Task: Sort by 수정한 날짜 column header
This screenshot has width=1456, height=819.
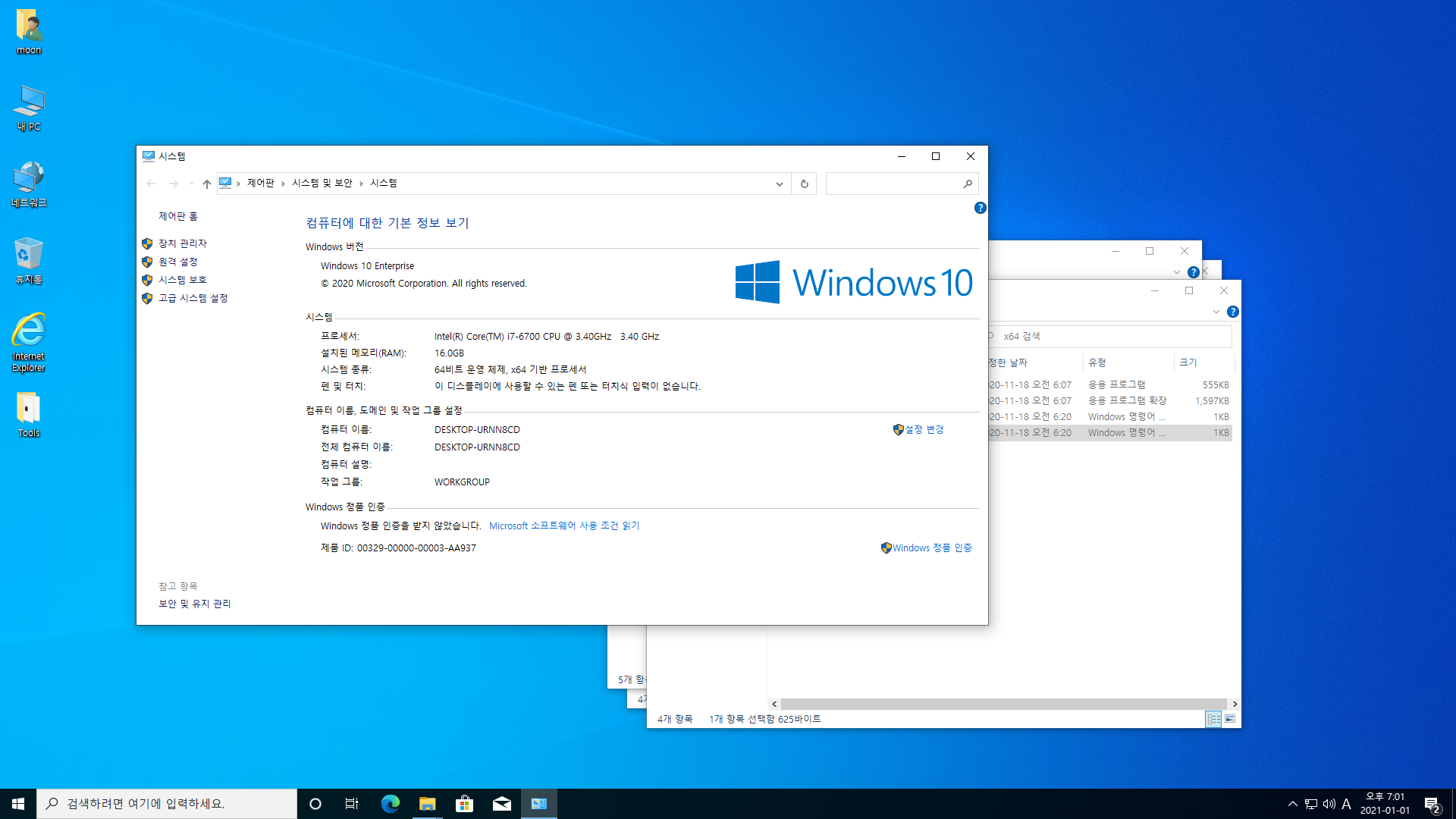Action: coord(1036,362)
